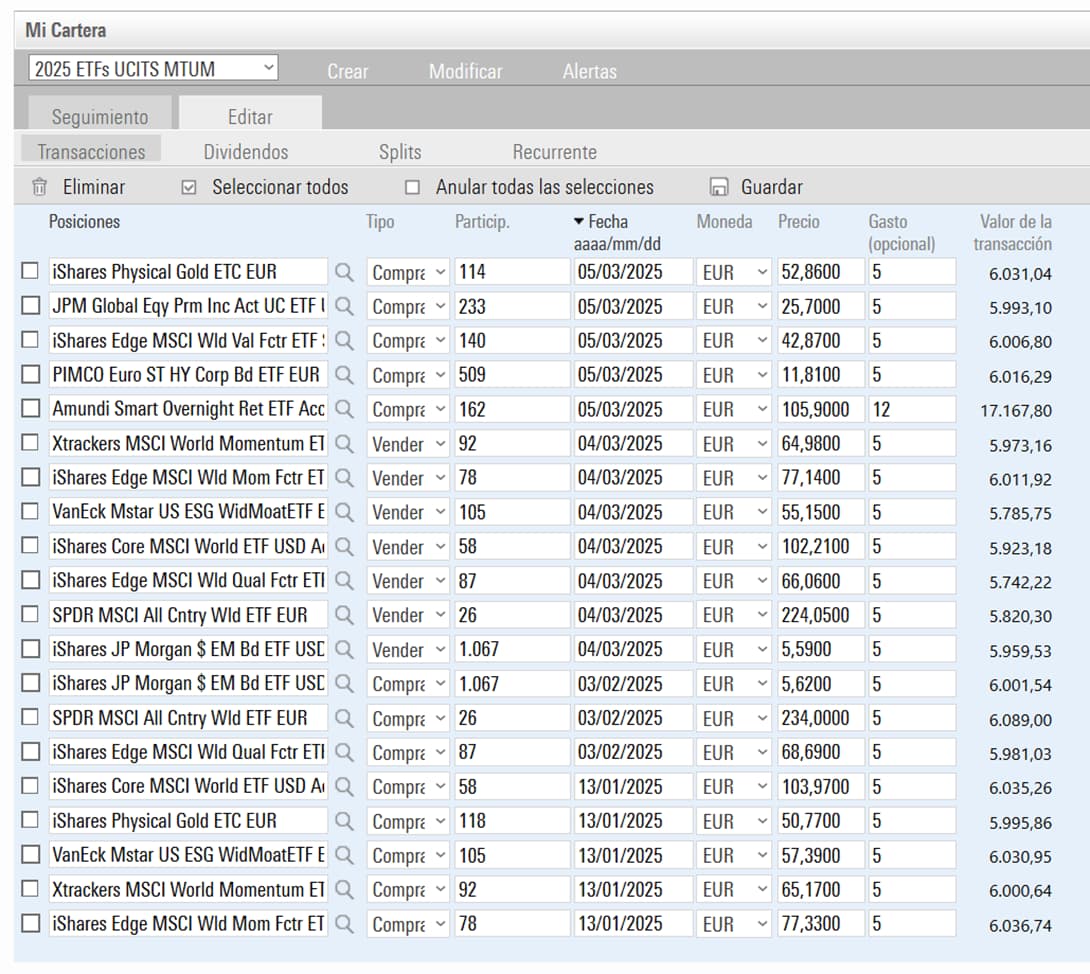Open Moneda dropdown for iShares Edge Val Fctr row

point(733,341)
